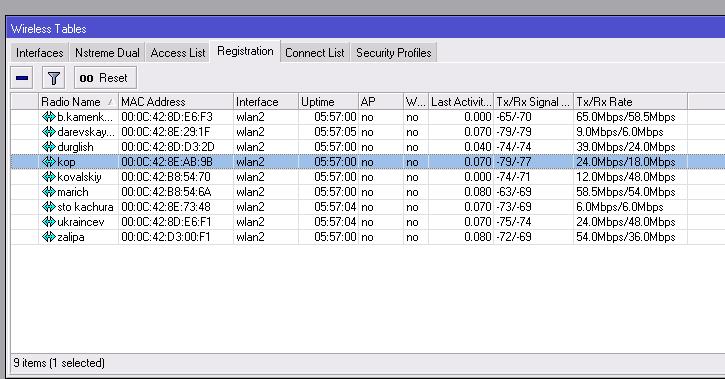This screenshot has height=379, width=725.
Task: Click the client icon for ukraincev row
Action: pos(49,221)
